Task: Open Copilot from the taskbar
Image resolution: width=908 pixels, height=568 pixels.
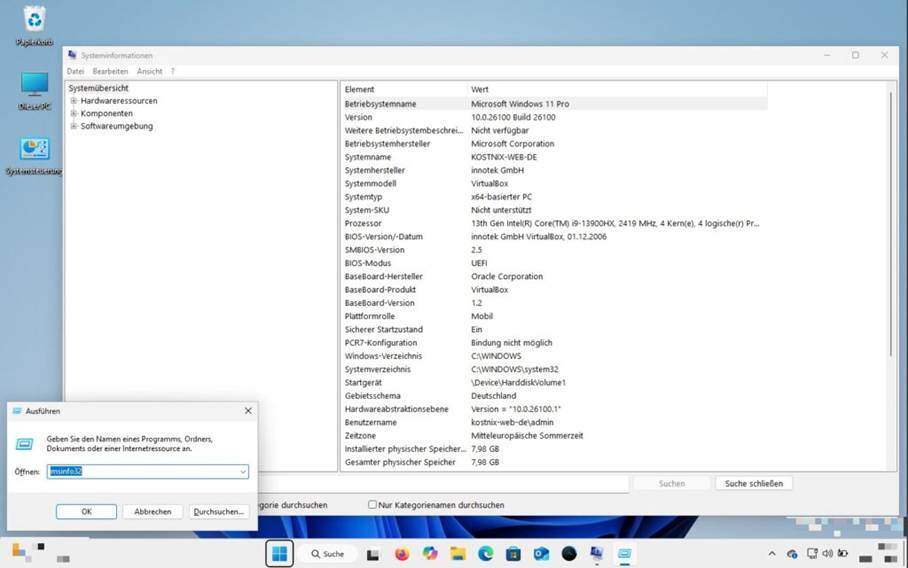Action: coord(430,554)
